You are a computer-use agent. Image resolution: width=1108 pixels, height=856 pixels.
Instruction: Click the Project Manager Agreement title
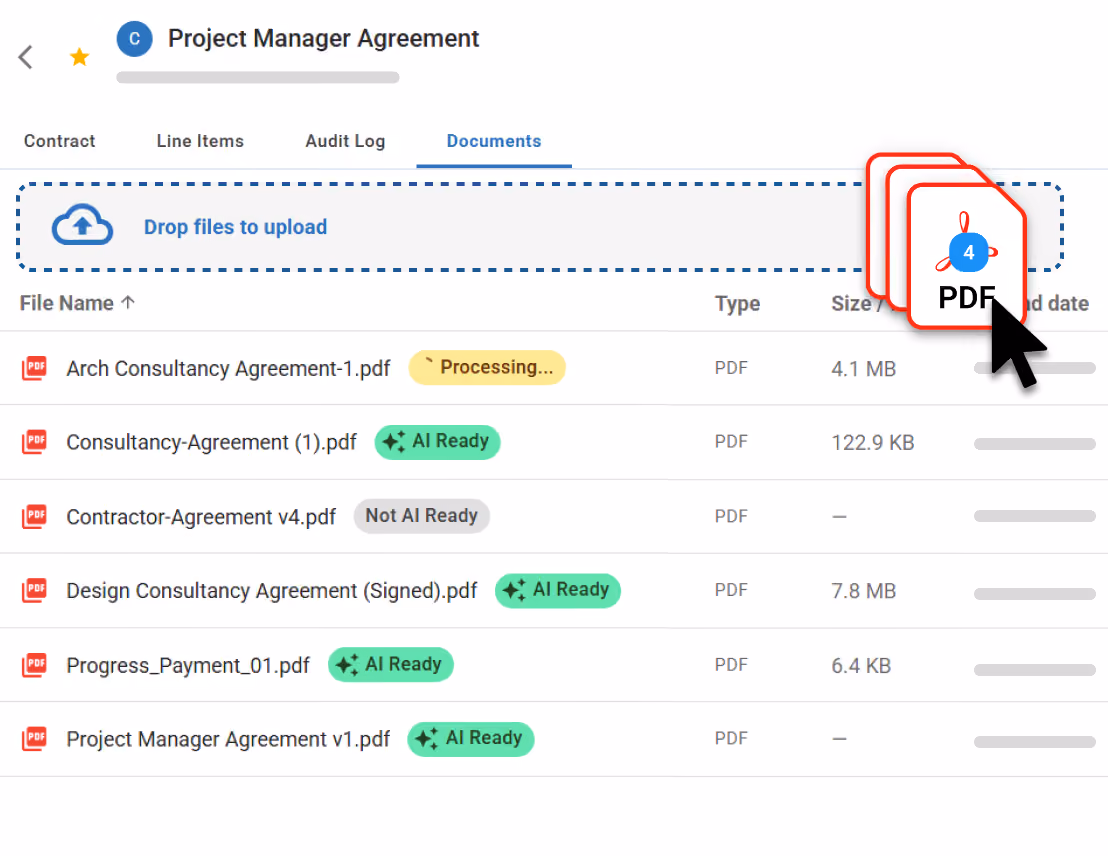[324, 38]
